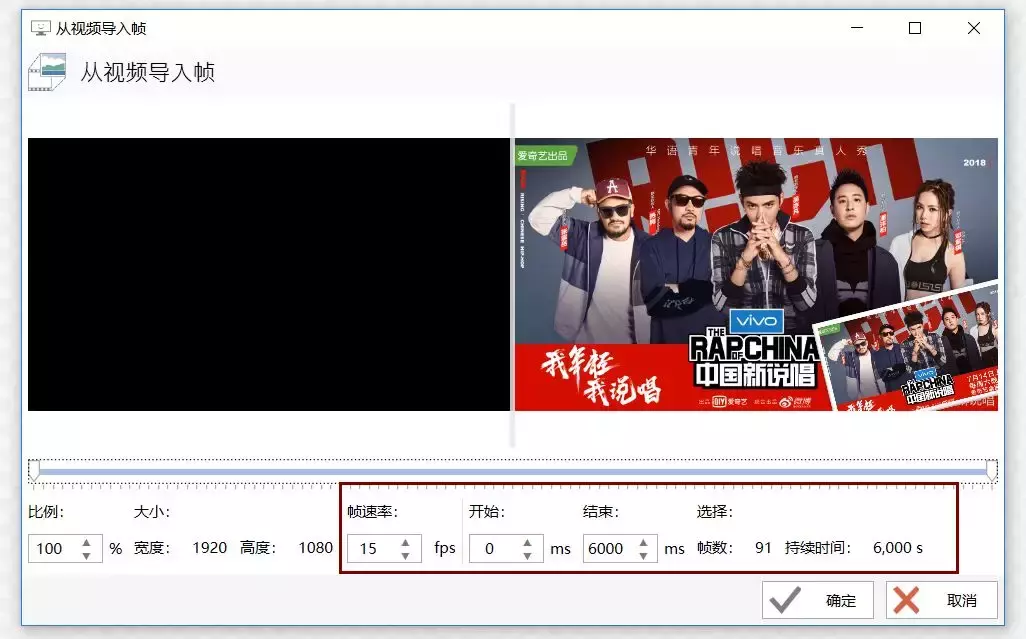Click the 选择 label
1026x639 pixels.
[x=715, y=511]
